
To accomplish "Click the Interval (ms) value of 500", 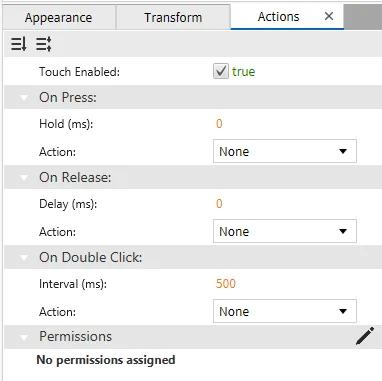I will pos(226,284).
